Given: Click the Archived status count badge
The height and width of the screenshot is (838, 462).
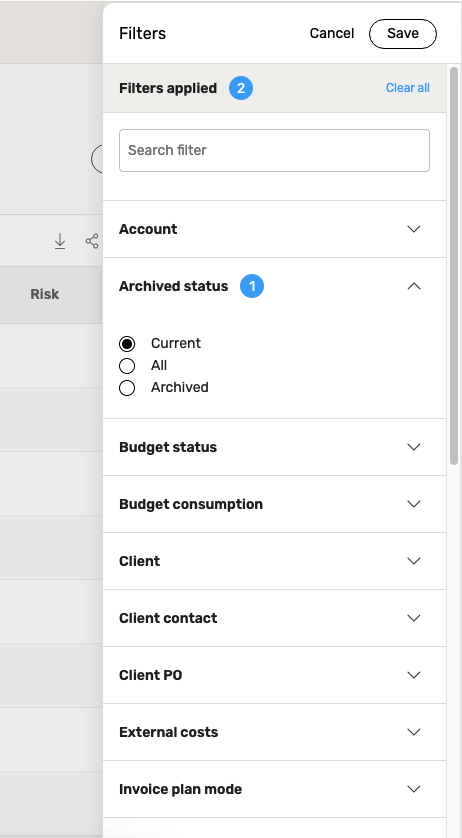Looking at the screenshot, I should coord(252,286).
